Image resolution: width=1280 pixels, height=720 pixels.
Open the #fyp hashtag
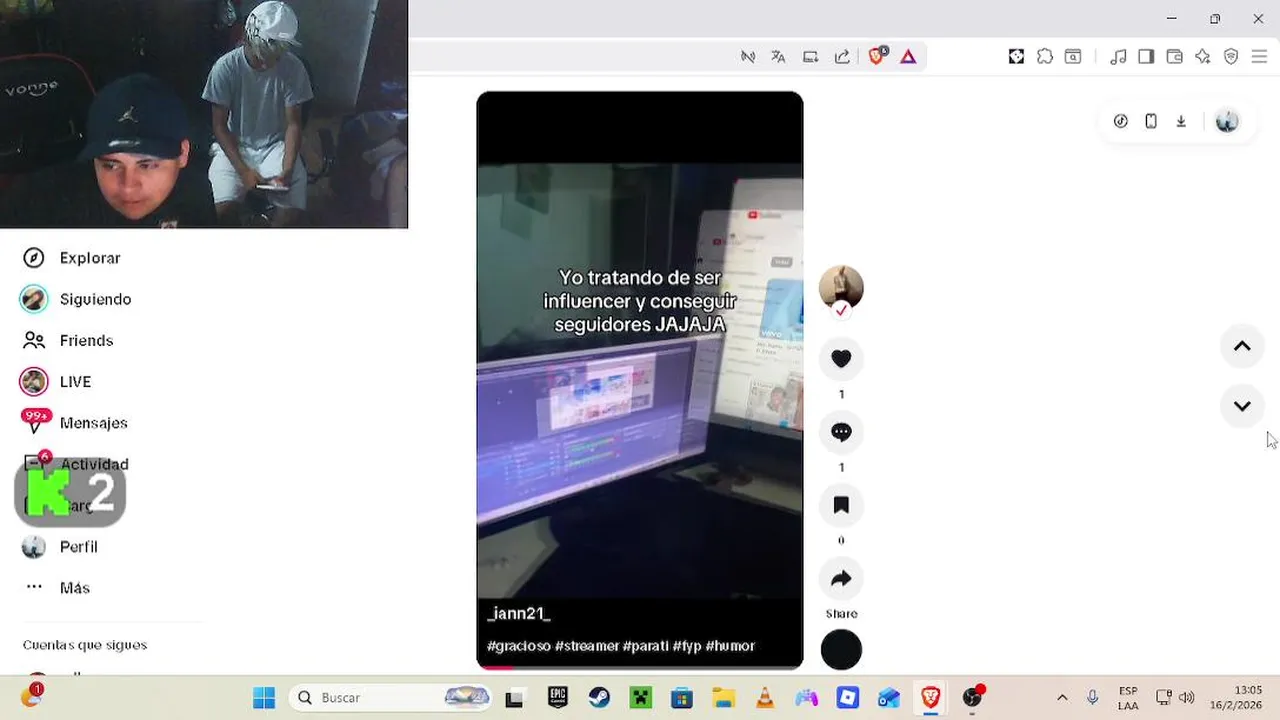point(687,646)
